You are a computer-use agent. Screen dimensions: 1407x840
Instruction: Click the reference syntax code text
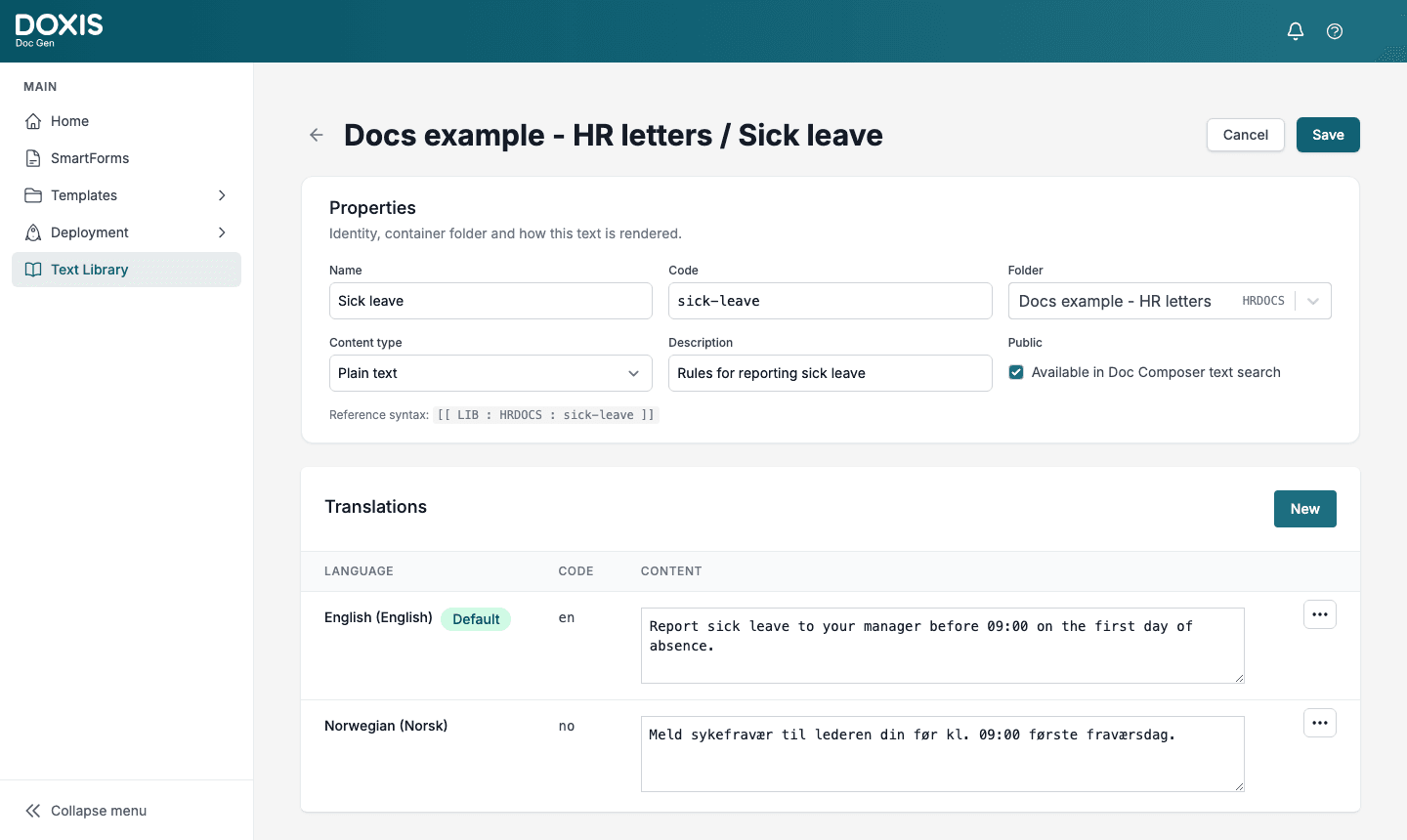[546, 415]
